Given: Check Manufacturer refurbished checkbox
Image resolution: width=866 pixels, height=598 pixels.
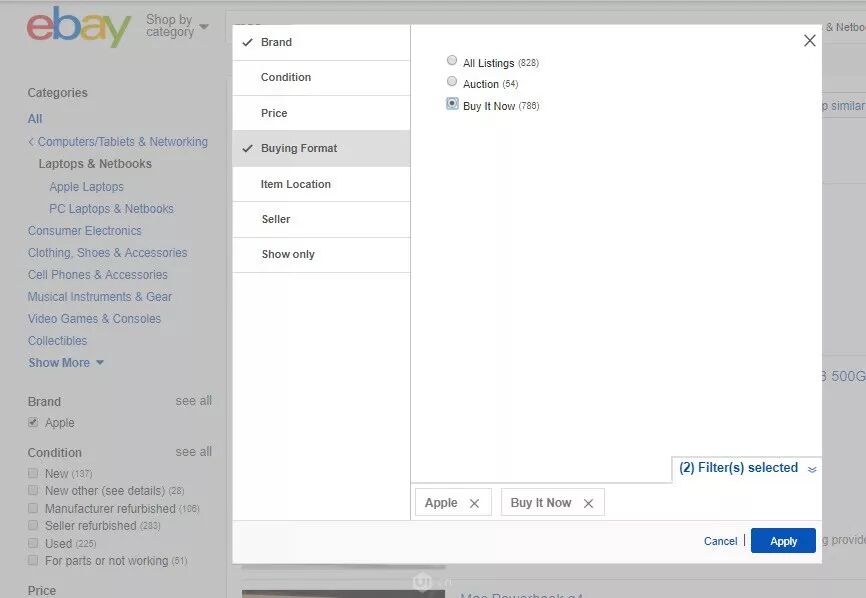Looking at the screenshot, I should click(x=33, y=508).
